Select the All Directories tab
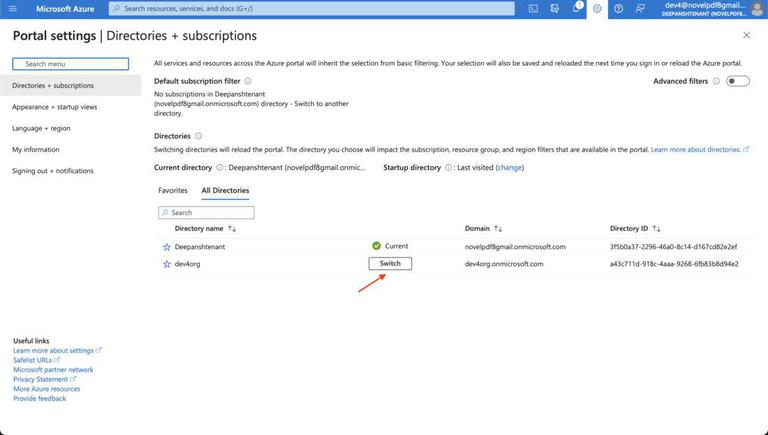Viewport: 768px width, 435px height. coord(225,191)
